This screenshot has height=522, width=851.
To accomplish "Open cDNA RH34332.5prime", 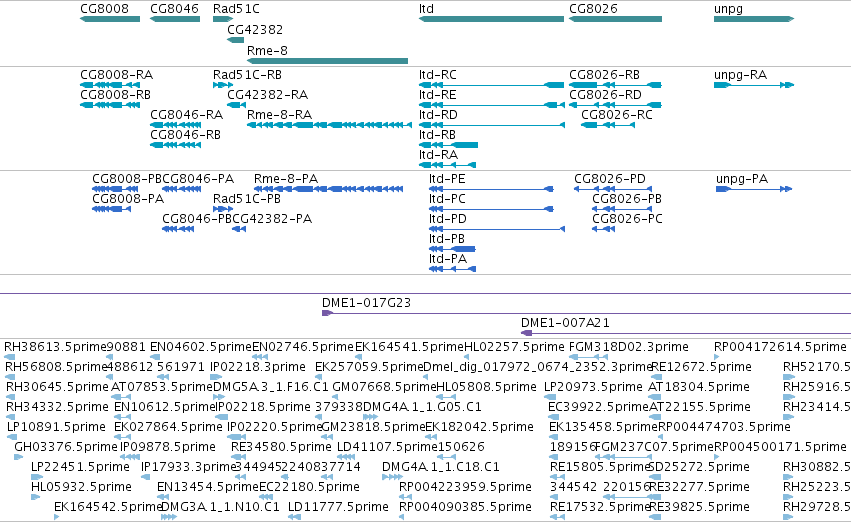I will click(11, 417).
